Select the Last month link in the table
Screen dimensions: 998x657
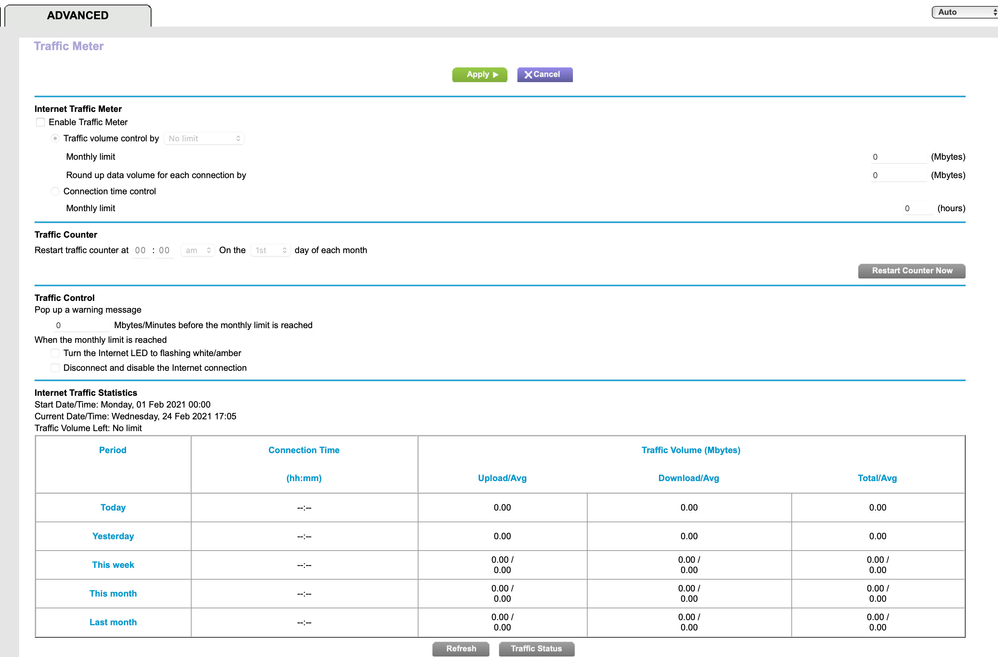pos(112,622)
